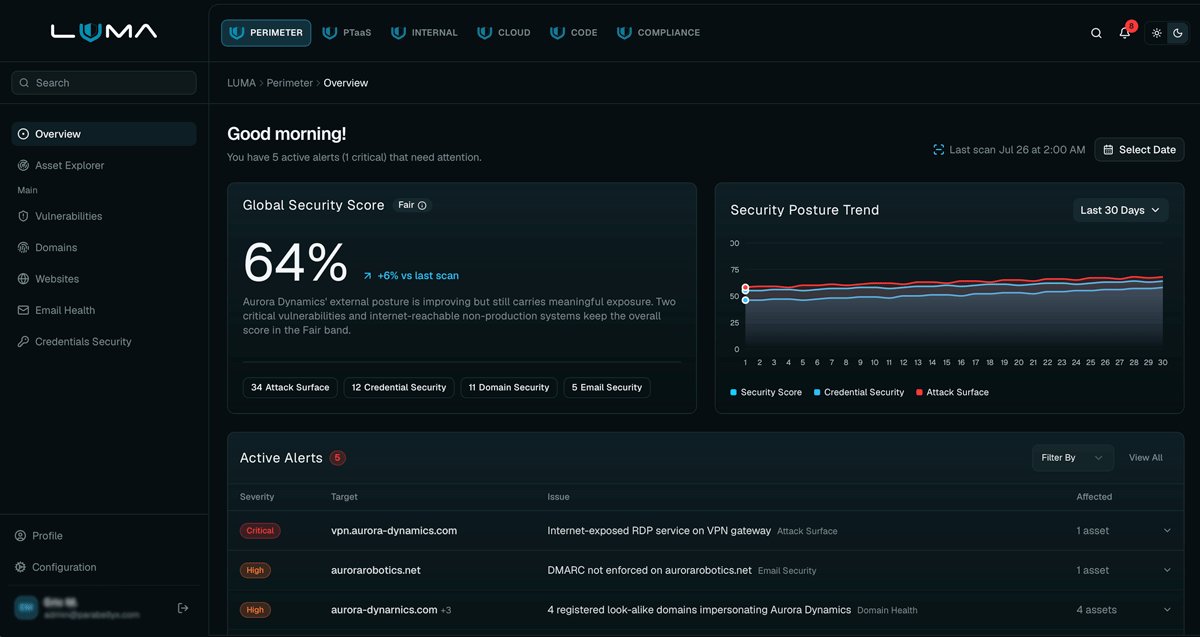Click the Domains globe icon

24,247
